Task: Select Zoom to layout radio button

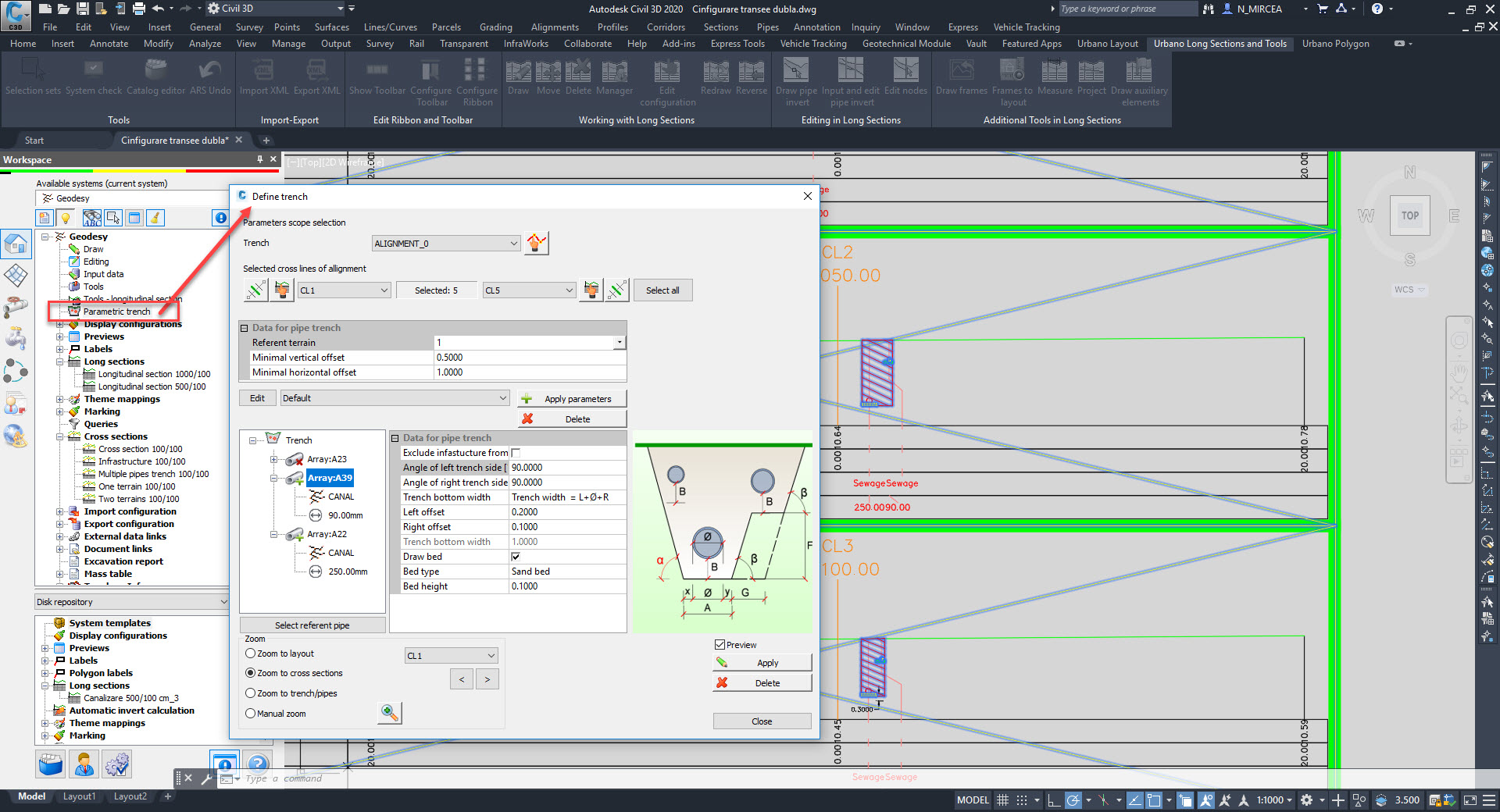Action: pyautogui.click(x=250, y=654)
